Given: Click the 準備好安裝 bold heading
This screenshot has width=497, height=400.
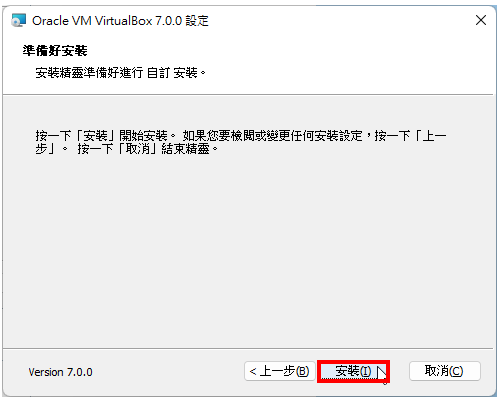Looking at the screenshot, I should pyautogui.click(x=55, y=51).
